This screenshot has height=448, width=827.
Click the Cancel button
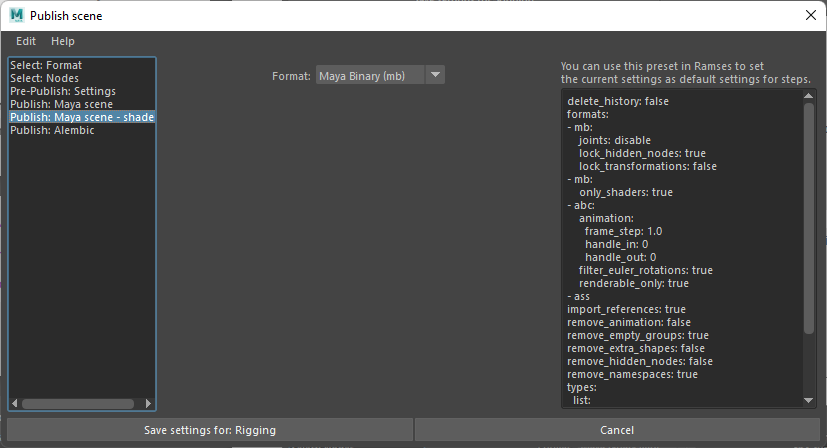(617, 430)
